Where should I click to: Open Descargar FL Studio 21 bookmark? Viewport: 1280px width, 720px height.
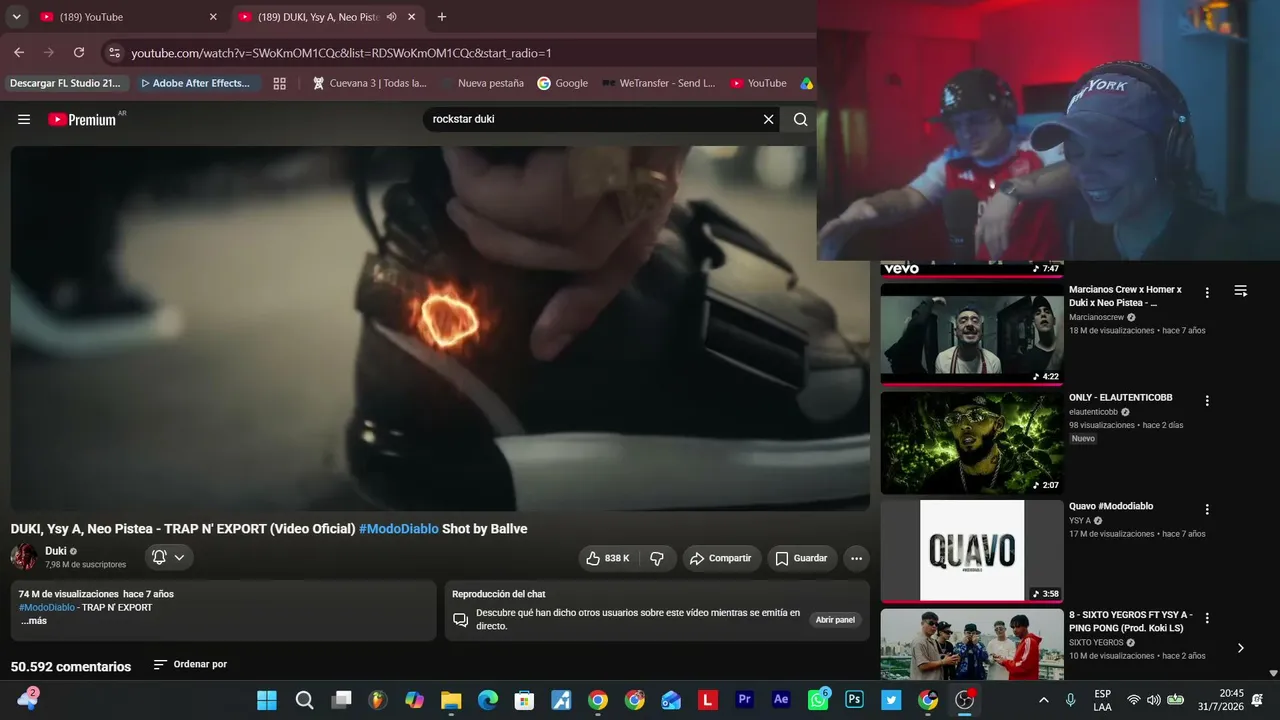(x=65, y=83)
